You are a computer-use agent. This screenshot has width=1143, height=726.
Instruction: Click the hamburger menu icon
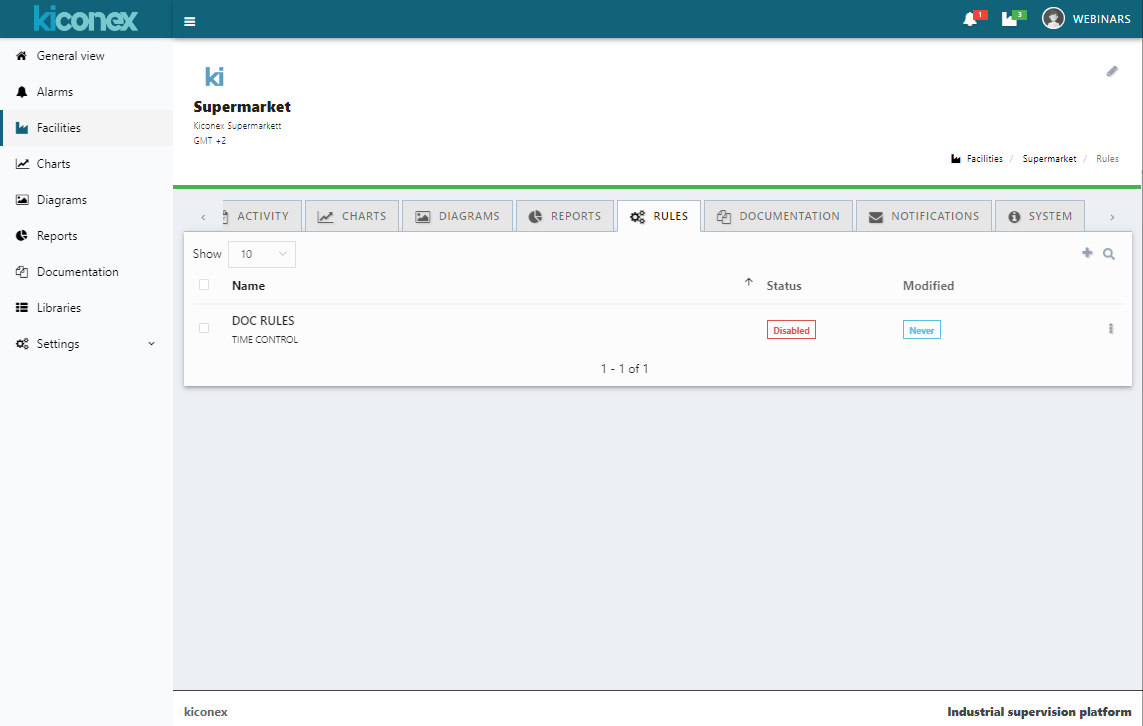pyautogui.click(x=190, y=20)
